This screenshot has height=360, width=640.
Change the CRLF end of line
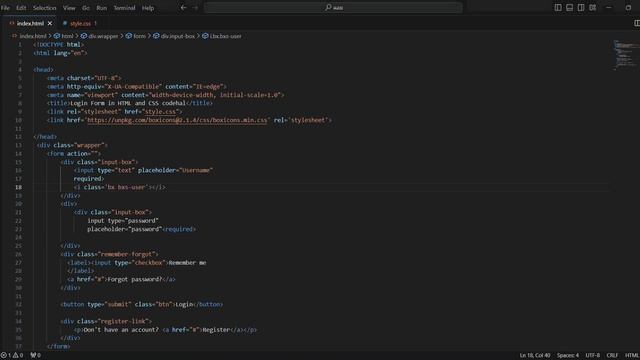(612, 356)
